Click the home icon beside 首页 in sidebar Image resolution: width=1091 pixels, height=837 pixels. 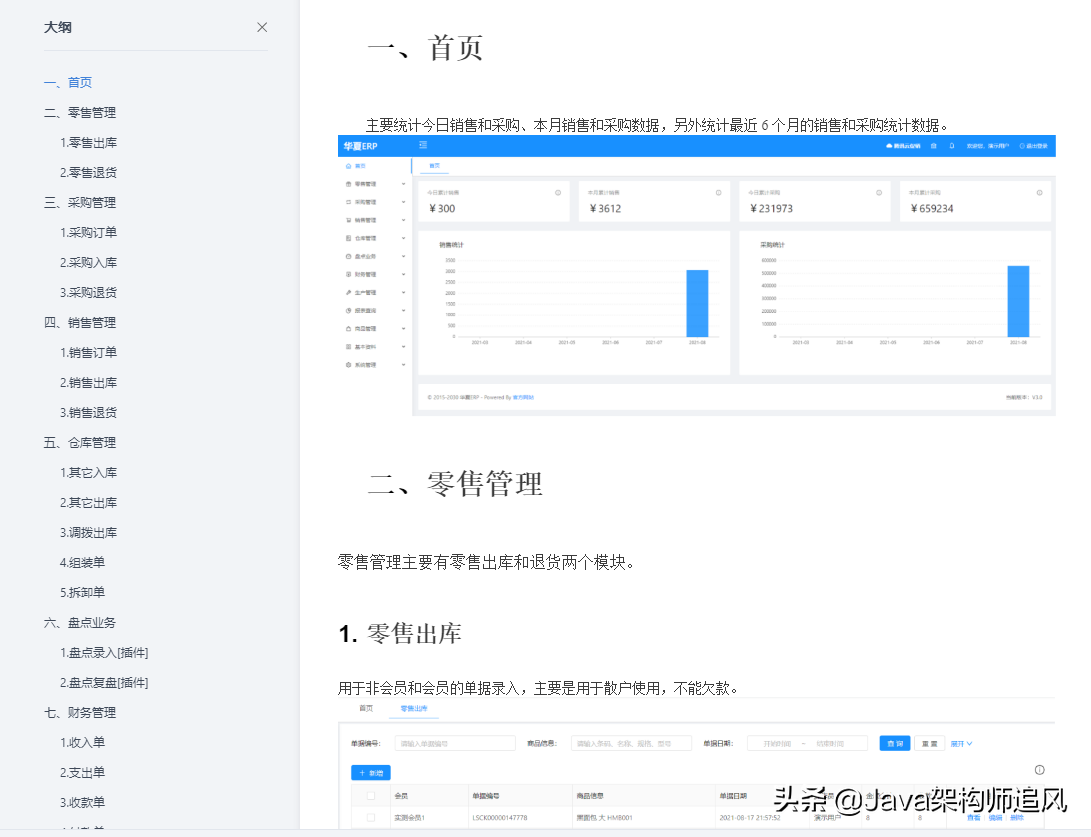click(x=348, y=167)
